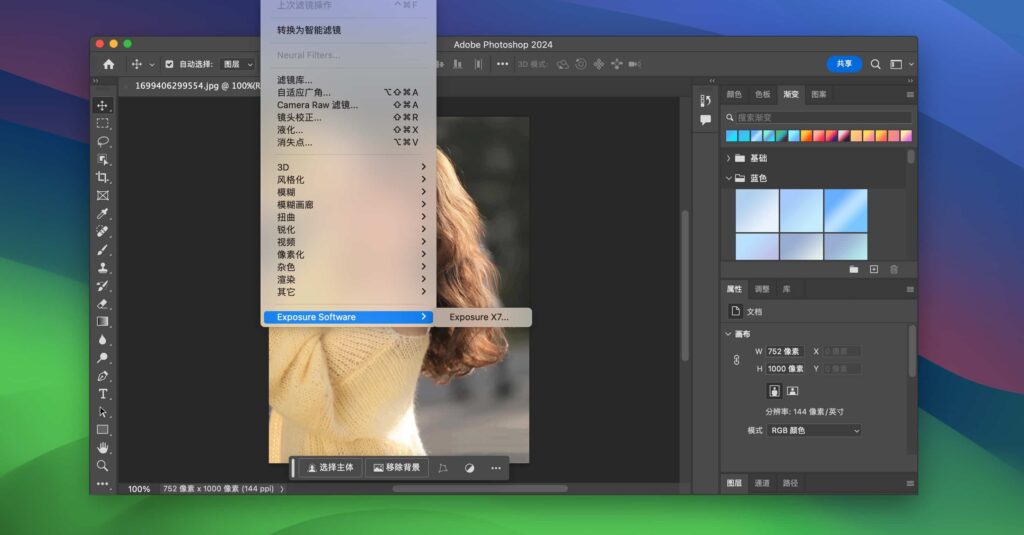Open the History panel icon
1024x535 pixels.
pyautogui.click(x=705, y=101)
